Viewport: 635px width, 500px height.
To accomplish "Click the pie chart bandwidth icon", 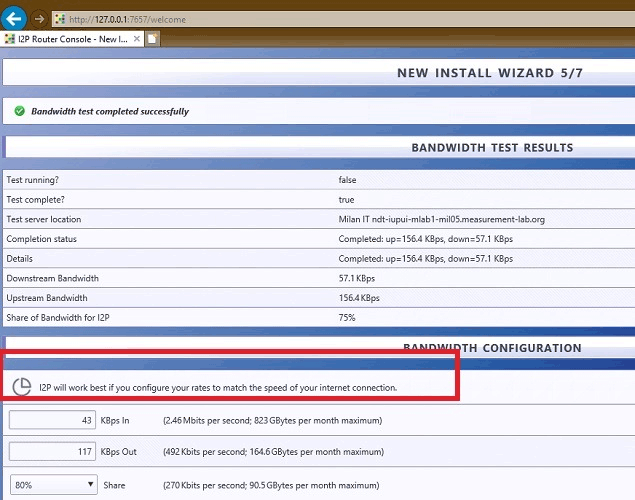I will click(22, 387).
